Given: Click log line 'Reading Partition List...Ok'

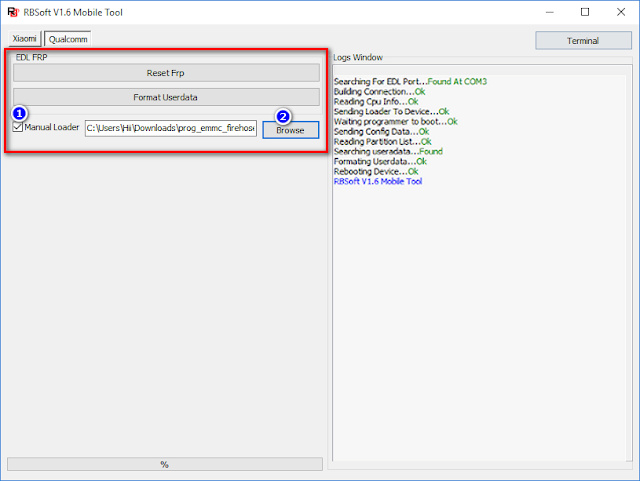Looking at the screenshot, I should pyautogui.click(x=382, y=141).
